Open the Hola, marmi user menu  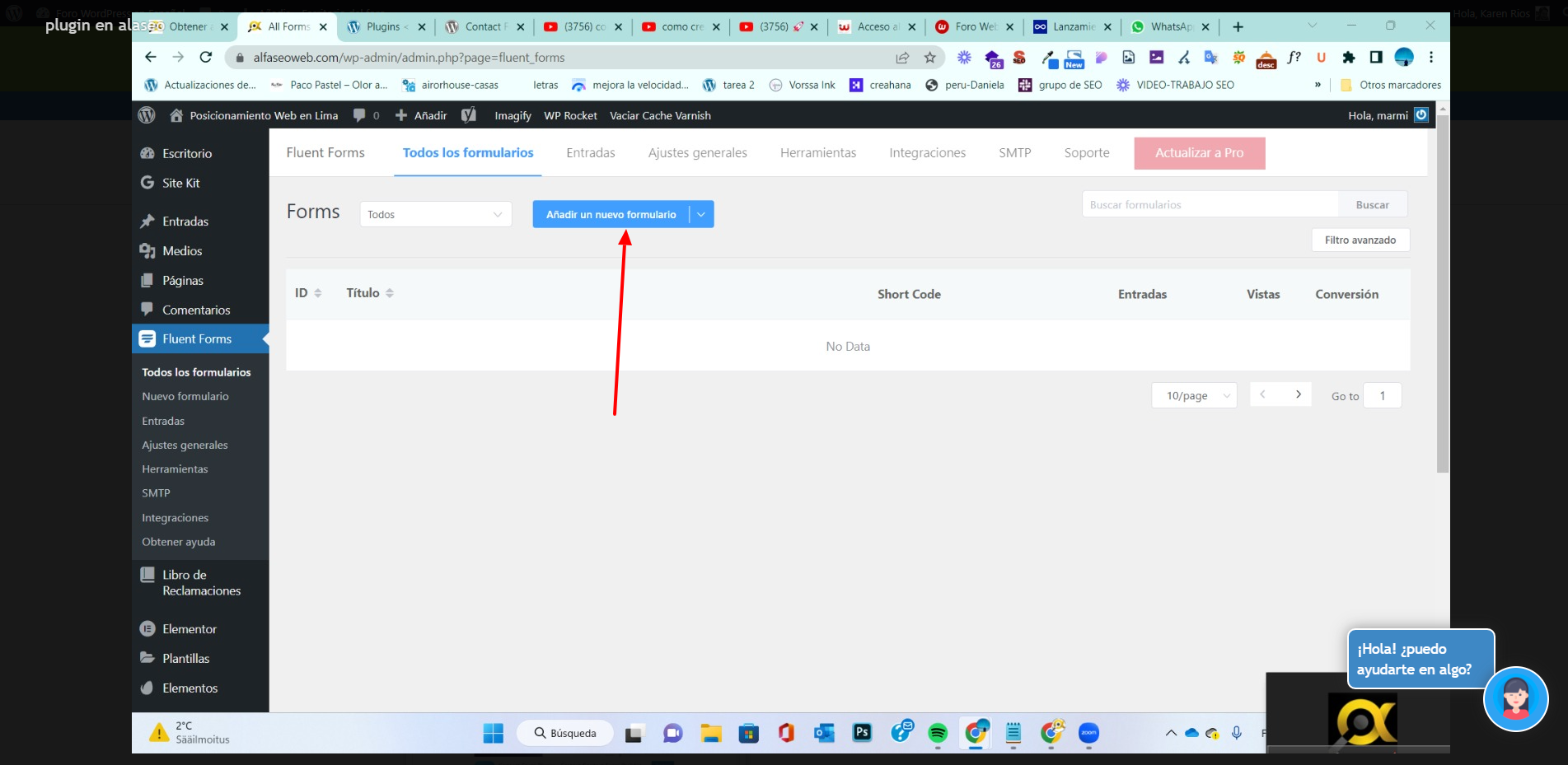[1388, 115]
